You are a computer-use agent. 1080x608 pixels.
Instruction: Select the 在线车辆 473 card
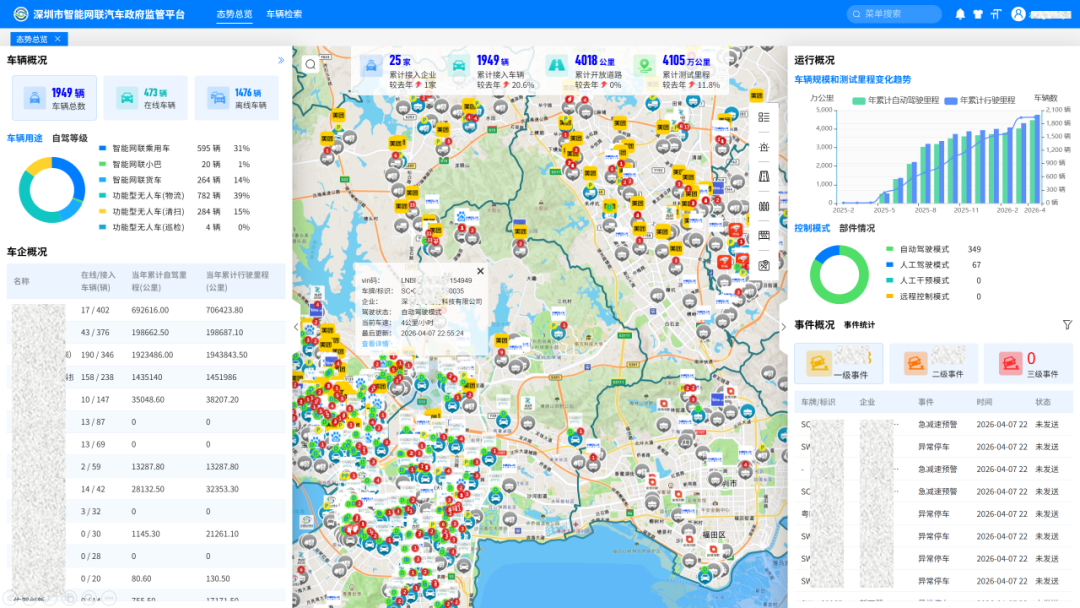[145, 98]
